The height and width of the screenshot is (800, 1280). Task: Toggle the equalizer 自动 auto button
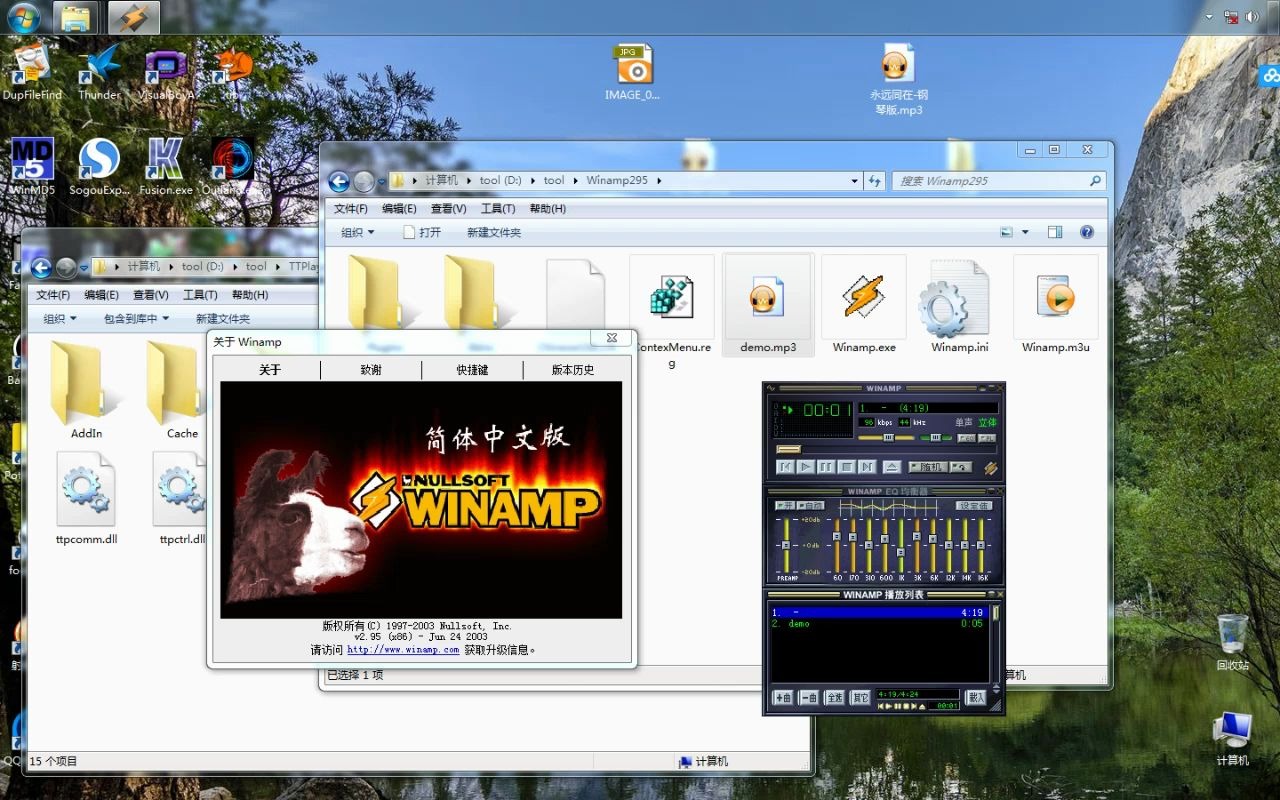[x=811, y=506]
